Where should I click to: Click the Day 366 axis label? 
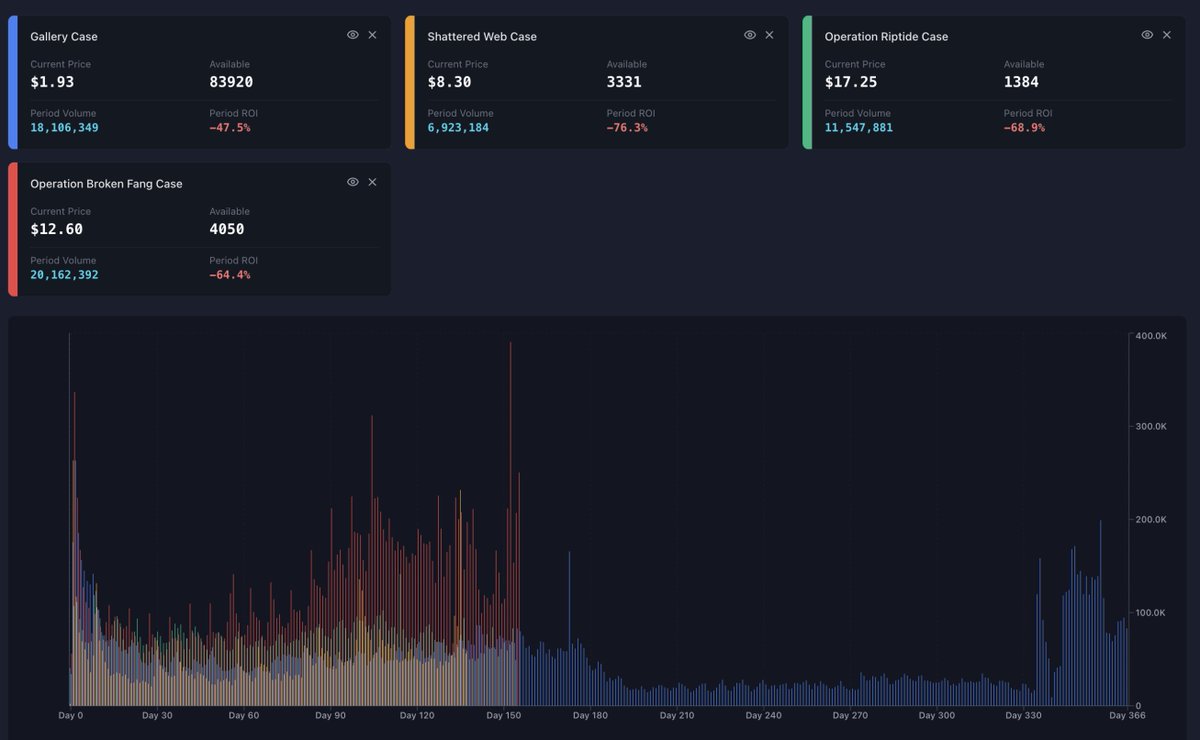(1127, 716)
